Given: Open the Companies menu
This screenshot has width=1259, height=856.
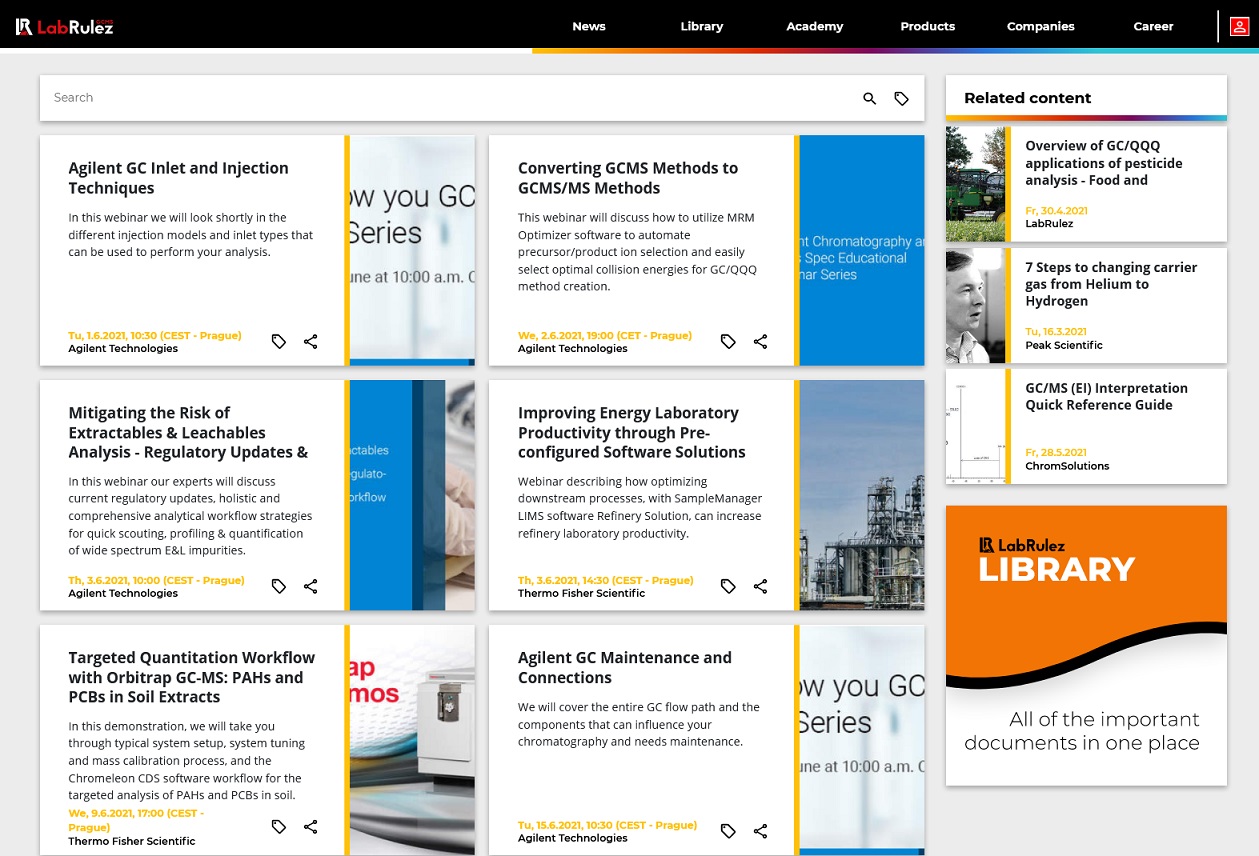Looking at the screenshot, I should (x=1041, y=26).
